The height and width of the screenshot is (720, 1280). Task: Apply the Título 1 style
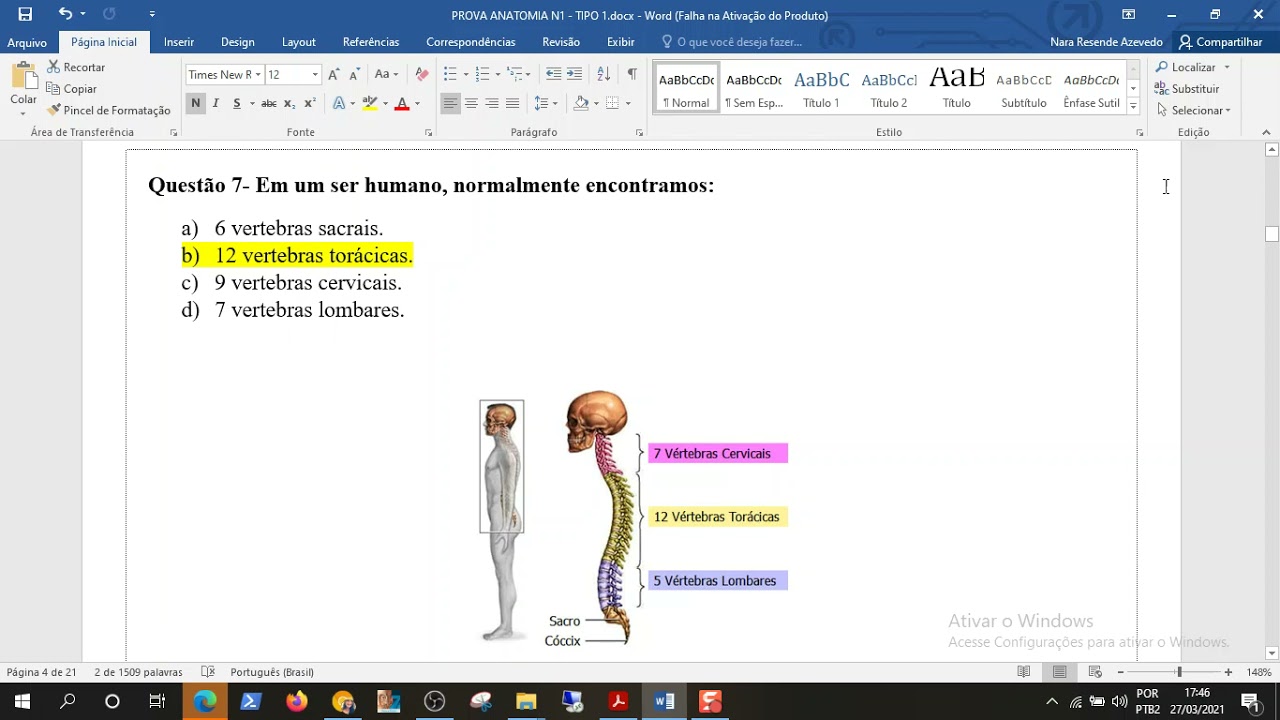tap(821, 88)
